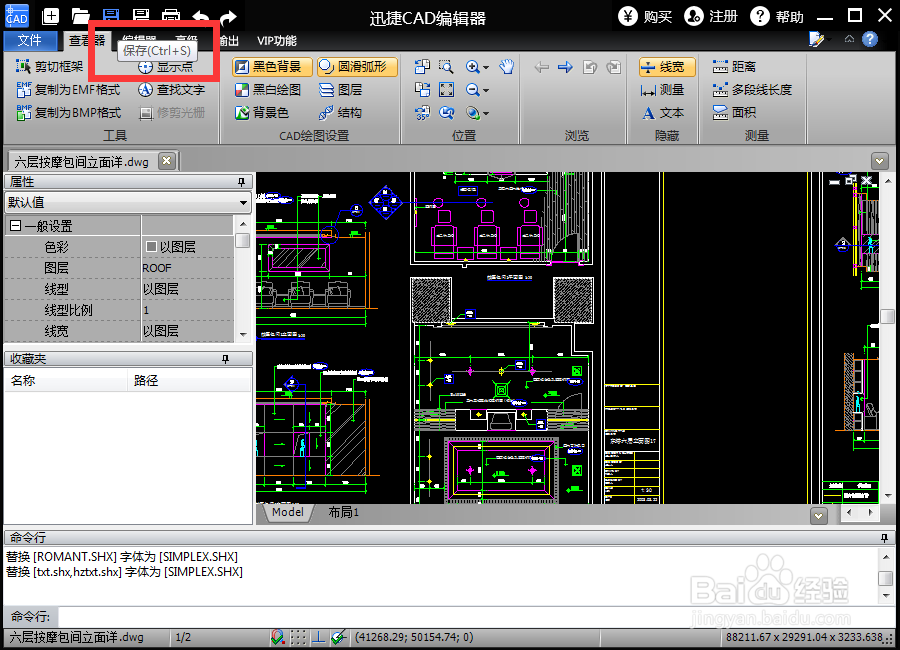
Task: Open 距离 distance measuring tool
Action: click(734, 67)
